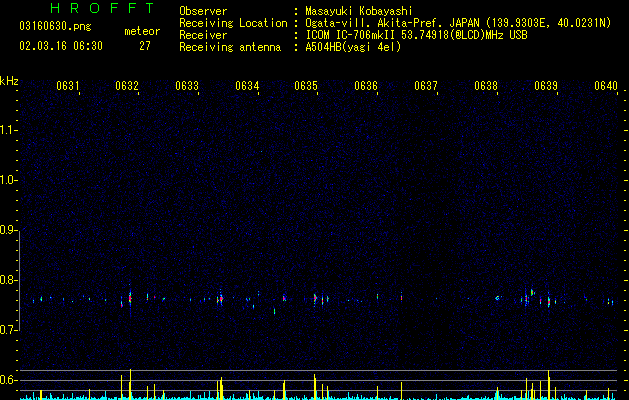
Task: Click the 0634 time marker
Action: [x=247, y=86]
